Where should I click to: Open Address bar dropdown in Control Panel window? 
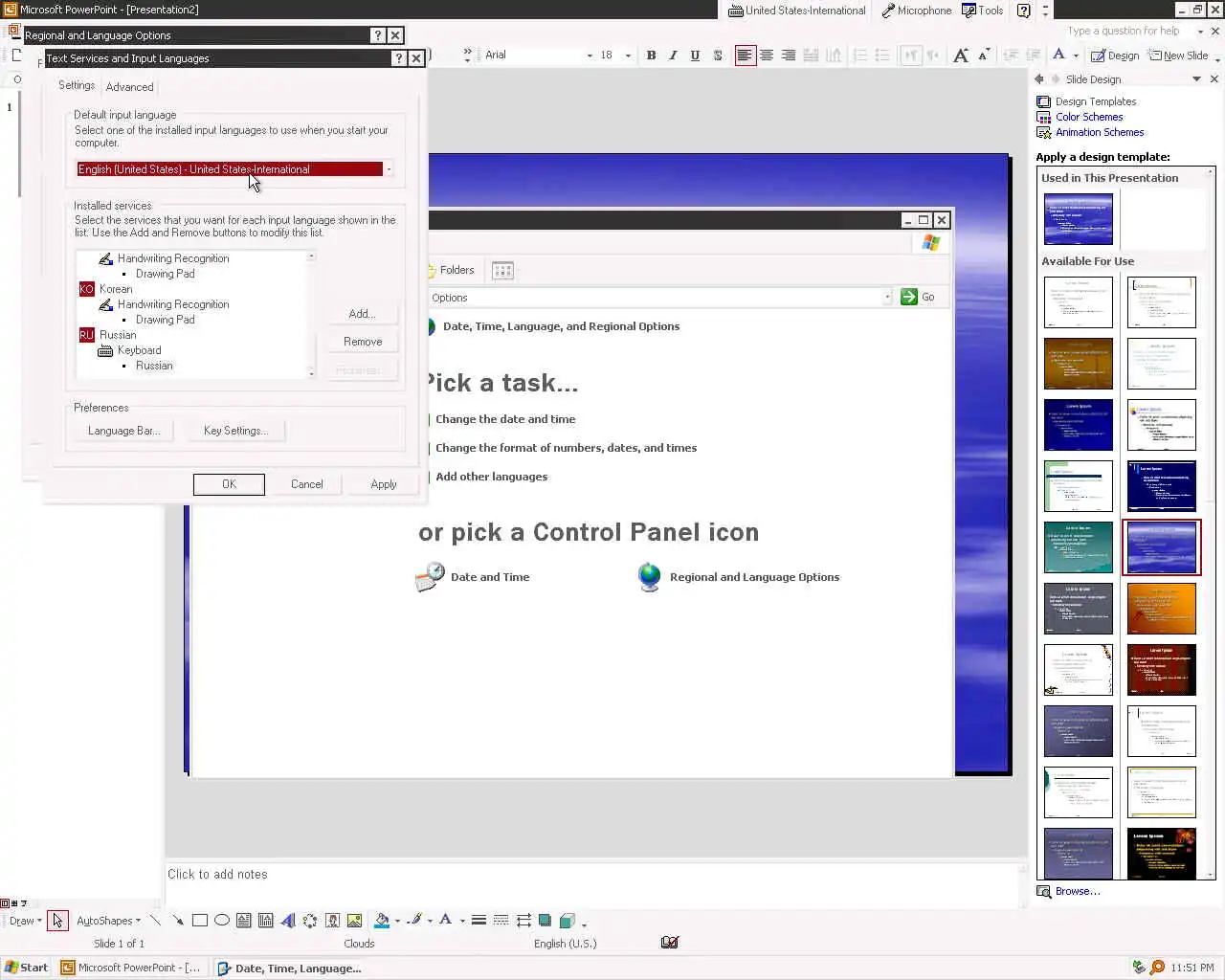[887, 298]
